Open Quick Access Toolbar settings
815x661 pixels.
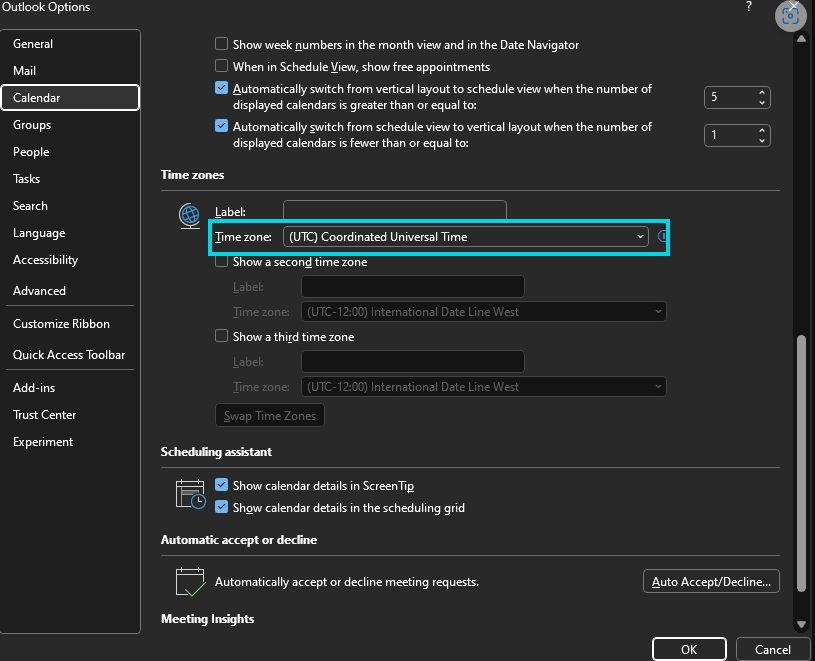click(x=70, y=355)
